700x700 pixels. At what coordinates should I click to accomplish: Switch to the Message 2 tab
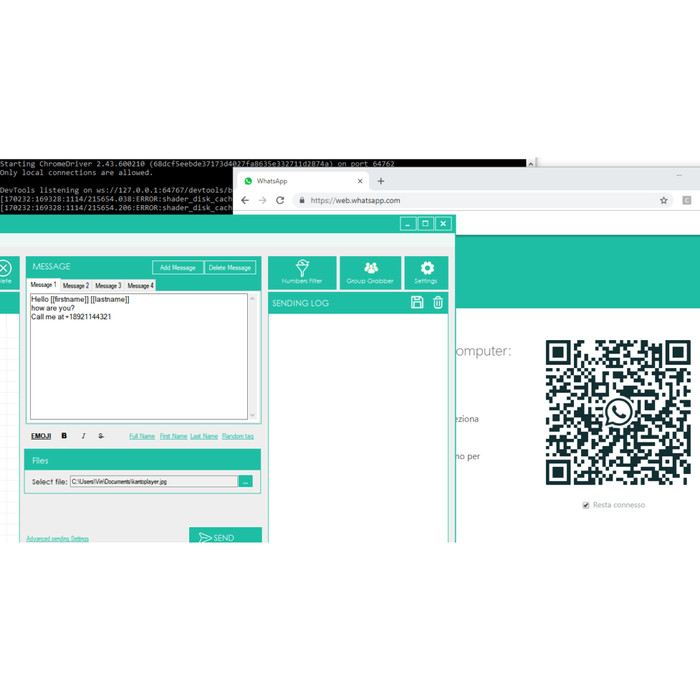tap(76, 286)
